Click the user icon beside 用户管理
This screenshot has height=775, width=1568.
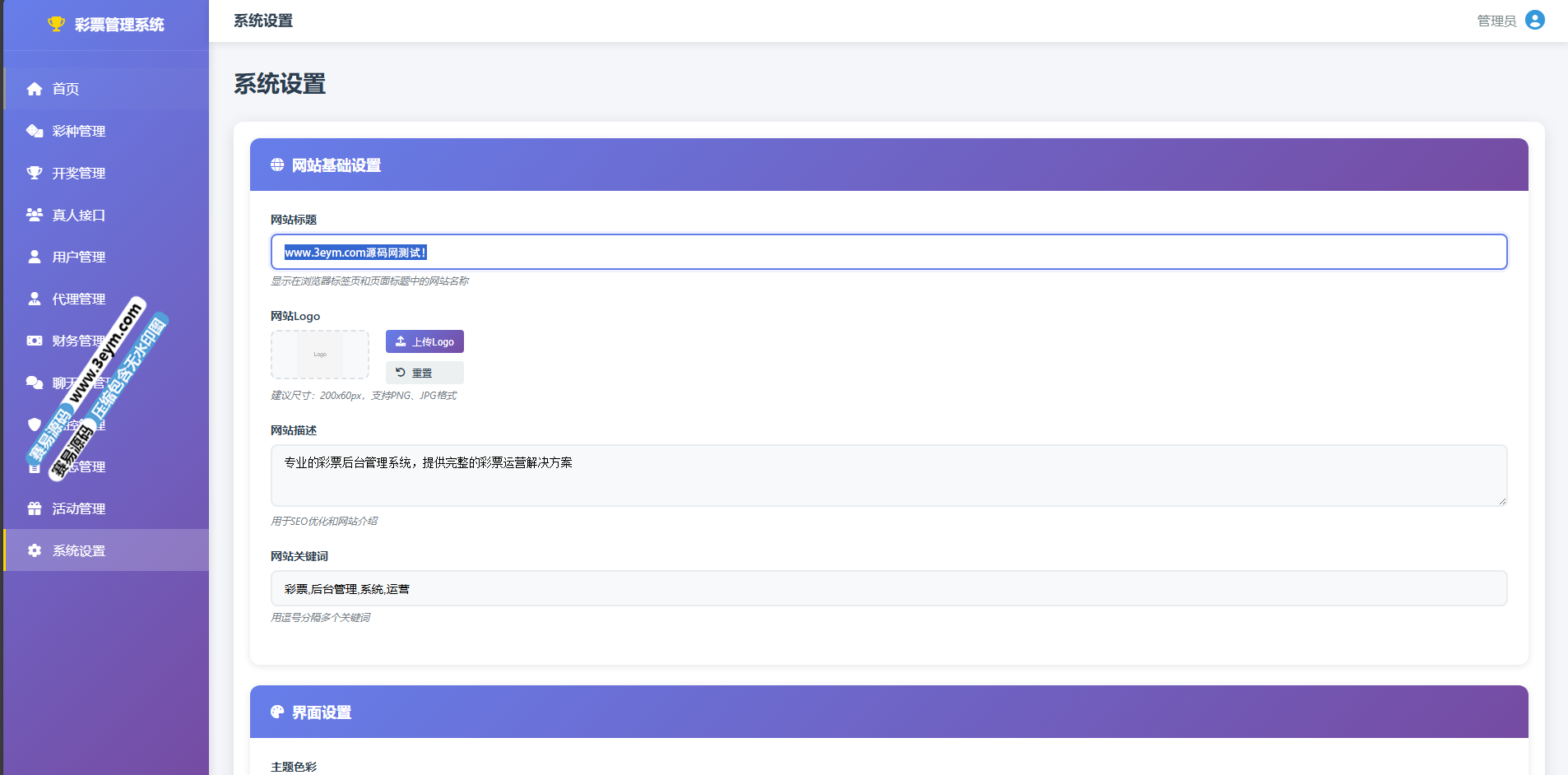click(35, 257)
